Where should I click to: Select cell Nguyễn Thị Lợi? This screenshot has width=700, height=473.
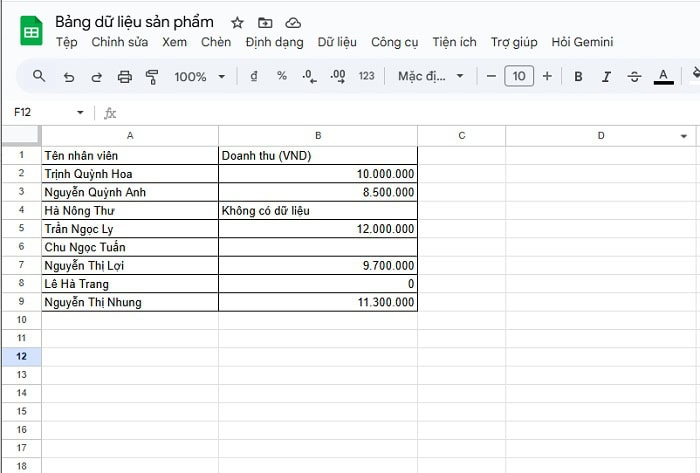tap(130, 266)
